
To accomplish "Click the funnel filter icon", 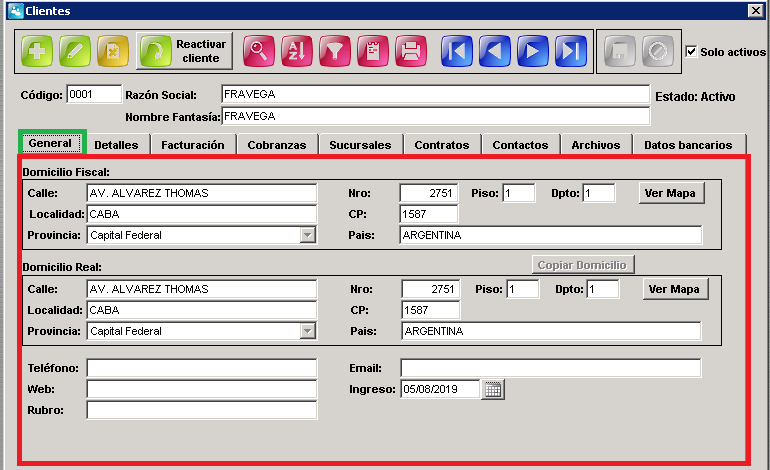I will tap(334, 51).
